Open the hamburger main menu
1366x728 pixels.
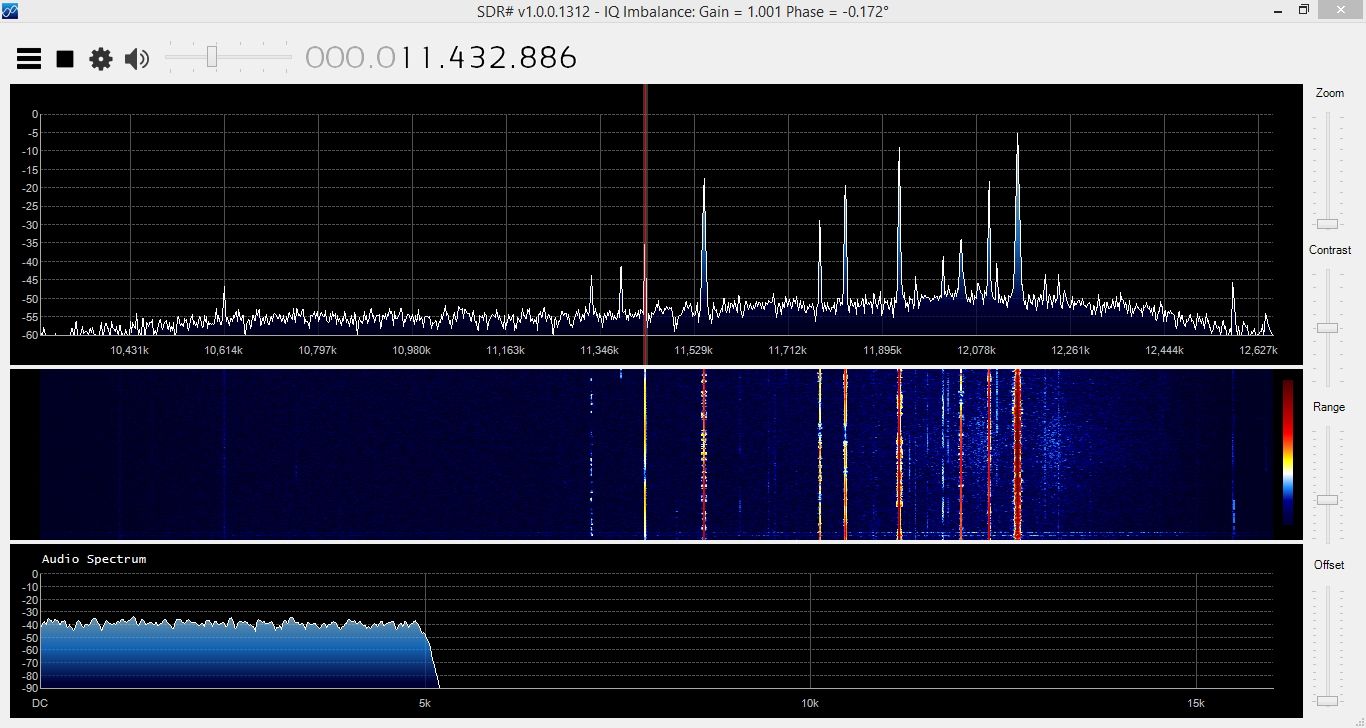coord(29,59)
